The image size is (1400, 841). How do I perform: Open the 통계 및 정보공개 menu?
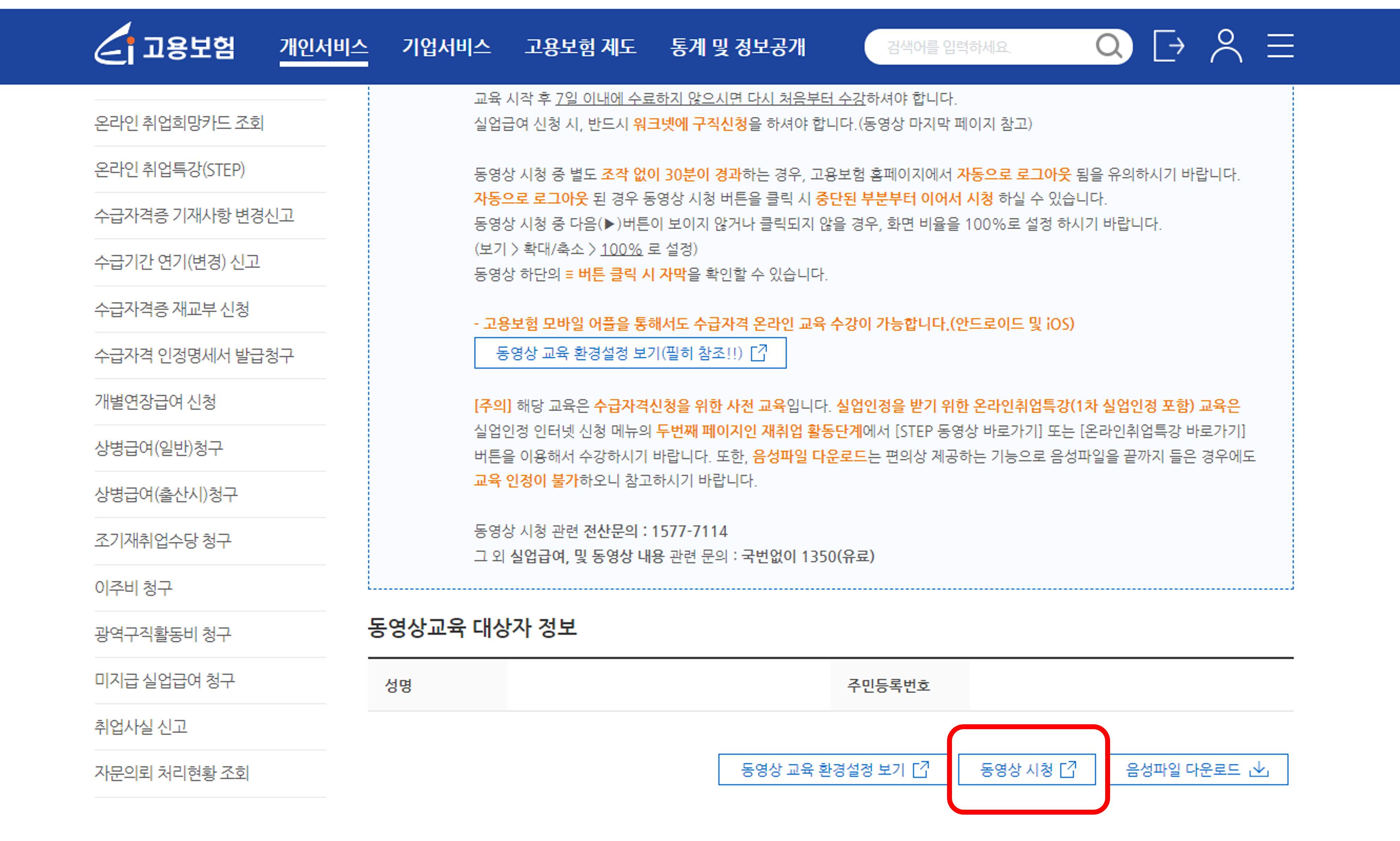point(737,47)
